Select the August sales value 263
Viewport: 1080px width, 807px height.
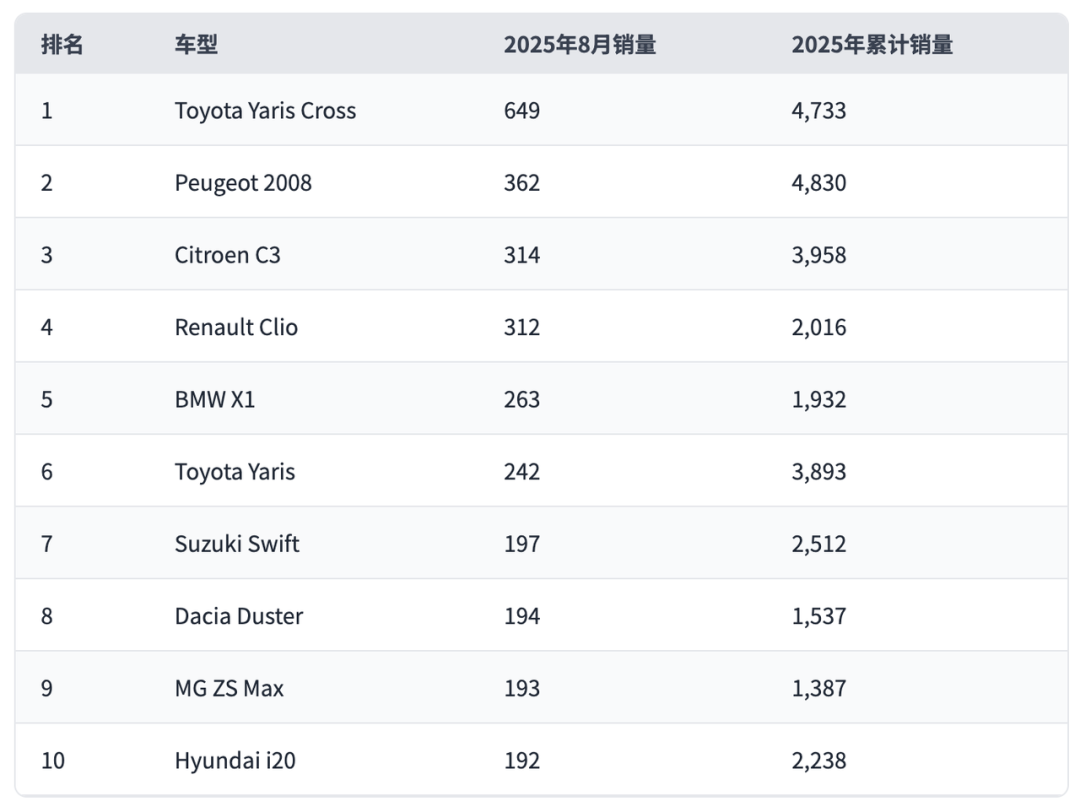[x=522, y=399]
